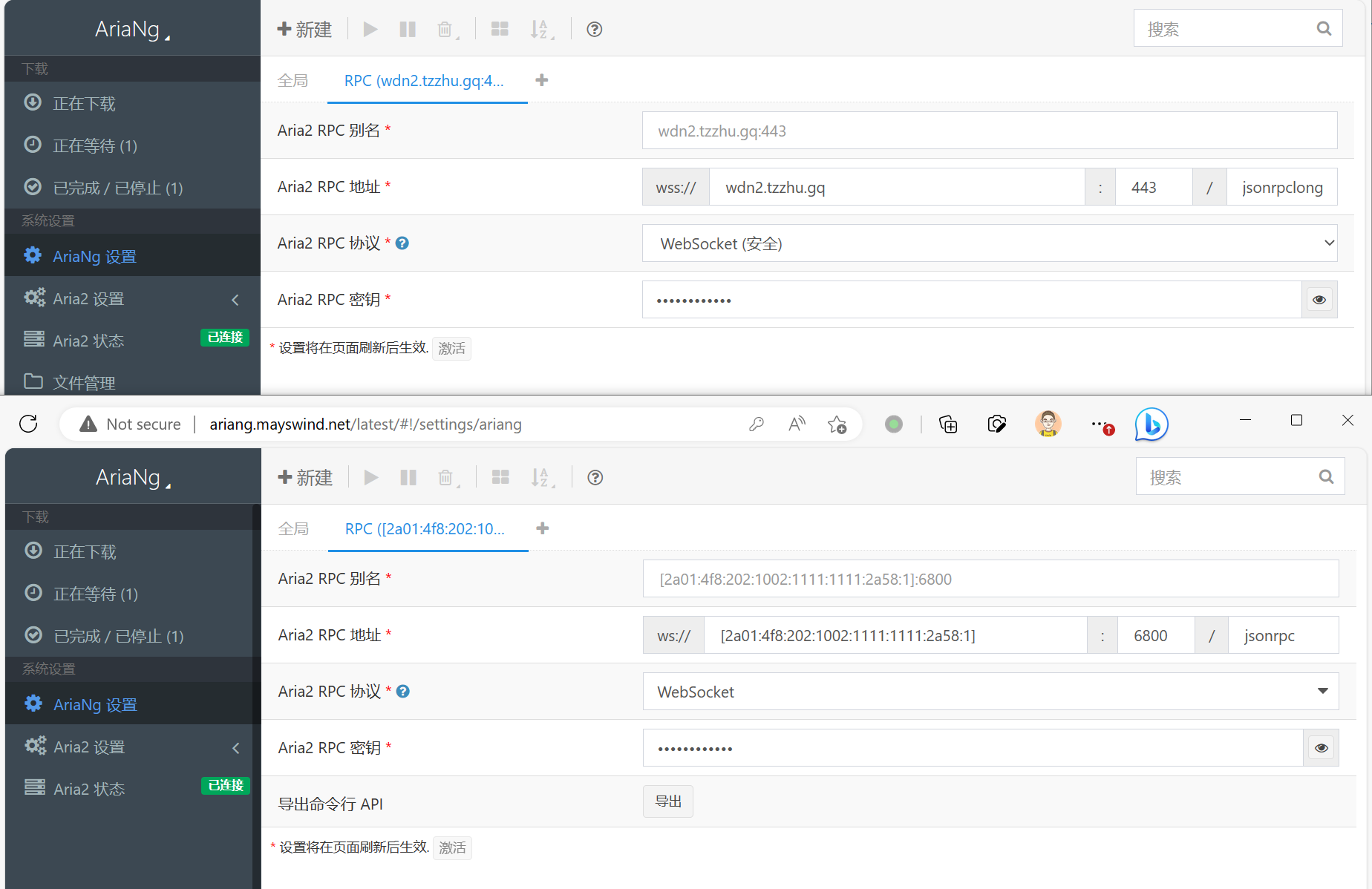Viewport: 1372px width, 889px height.
Task: Add page to favorites with star icon
Action: (837, 424)
